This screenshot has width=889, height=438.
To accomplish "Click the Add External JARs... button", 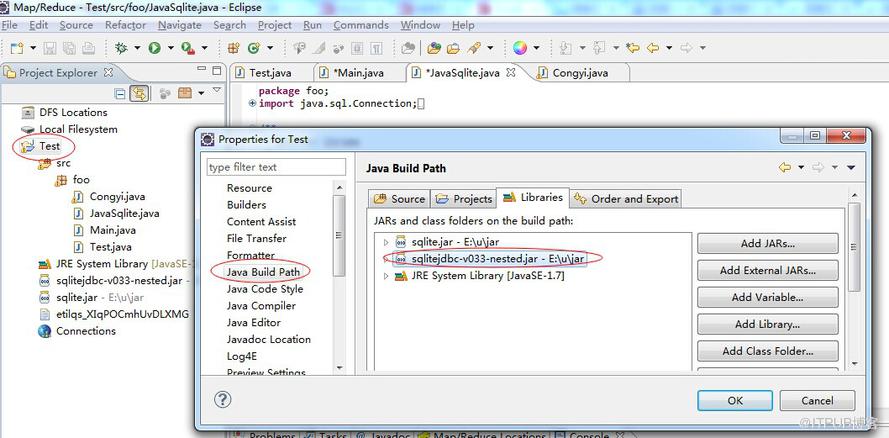I will (x=768, y=270).
